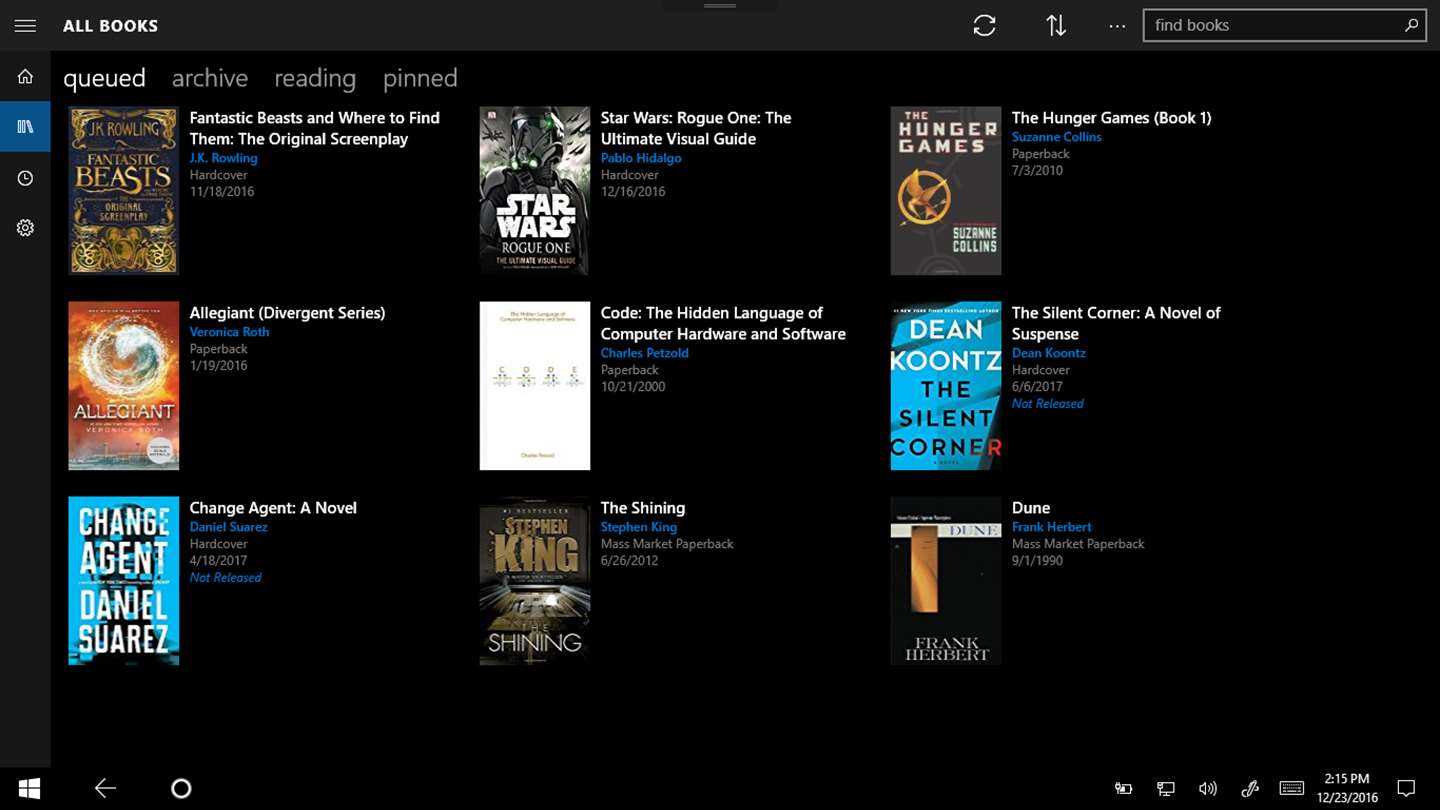The height and width of the screenshot is (810, 1440).
Task: Open The Shining book cover
Action: (x=535, y=581)
